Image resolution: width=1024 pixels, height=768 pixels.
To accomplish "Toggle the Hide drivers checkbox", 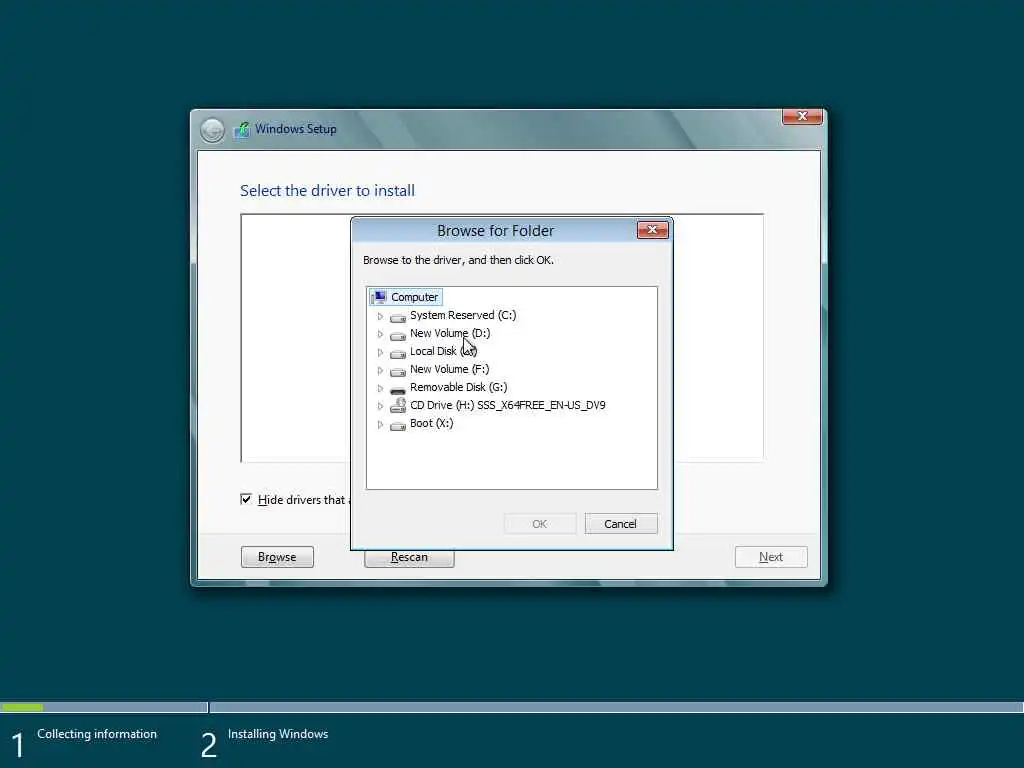I will (x=246, y=500).
